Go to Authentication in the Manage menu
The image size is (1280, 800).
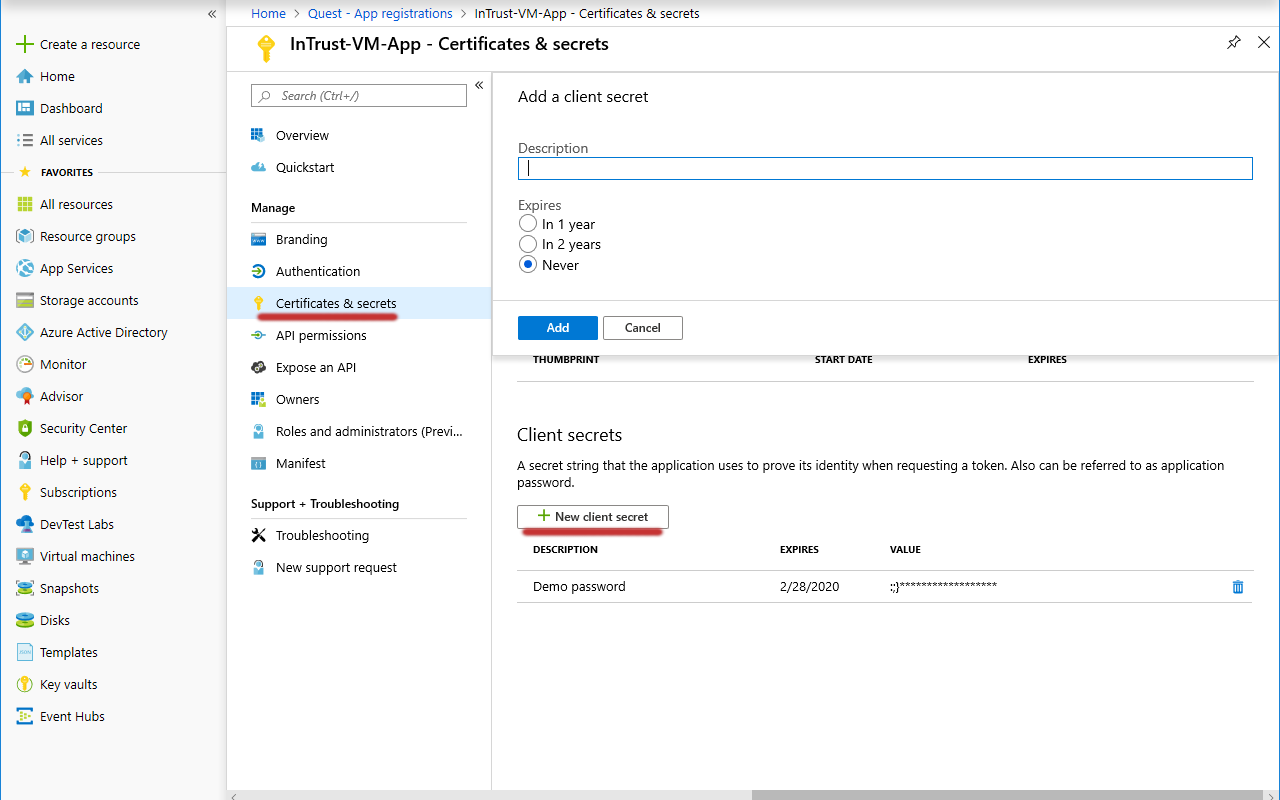click(318, 271)
